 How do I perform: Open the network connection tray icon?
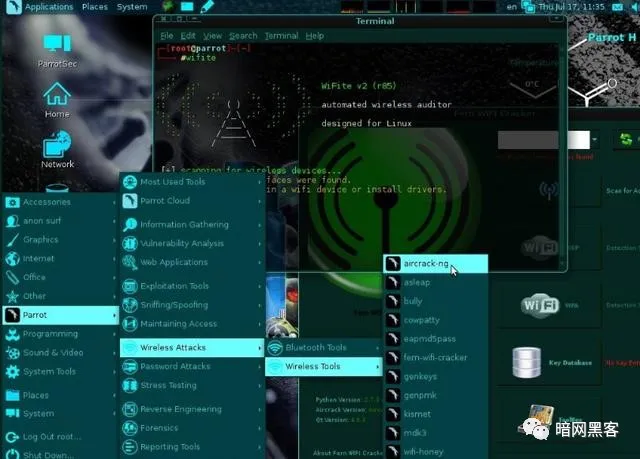tap(529, 7)
